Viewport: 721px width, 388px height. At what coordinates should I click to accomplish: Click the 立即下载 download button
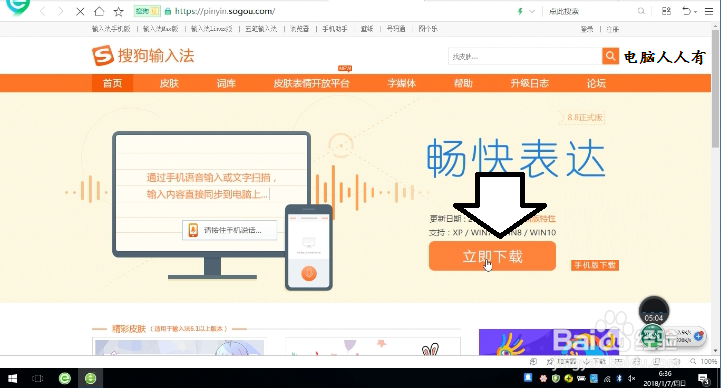pyautogui.click(x=492, y=256)
